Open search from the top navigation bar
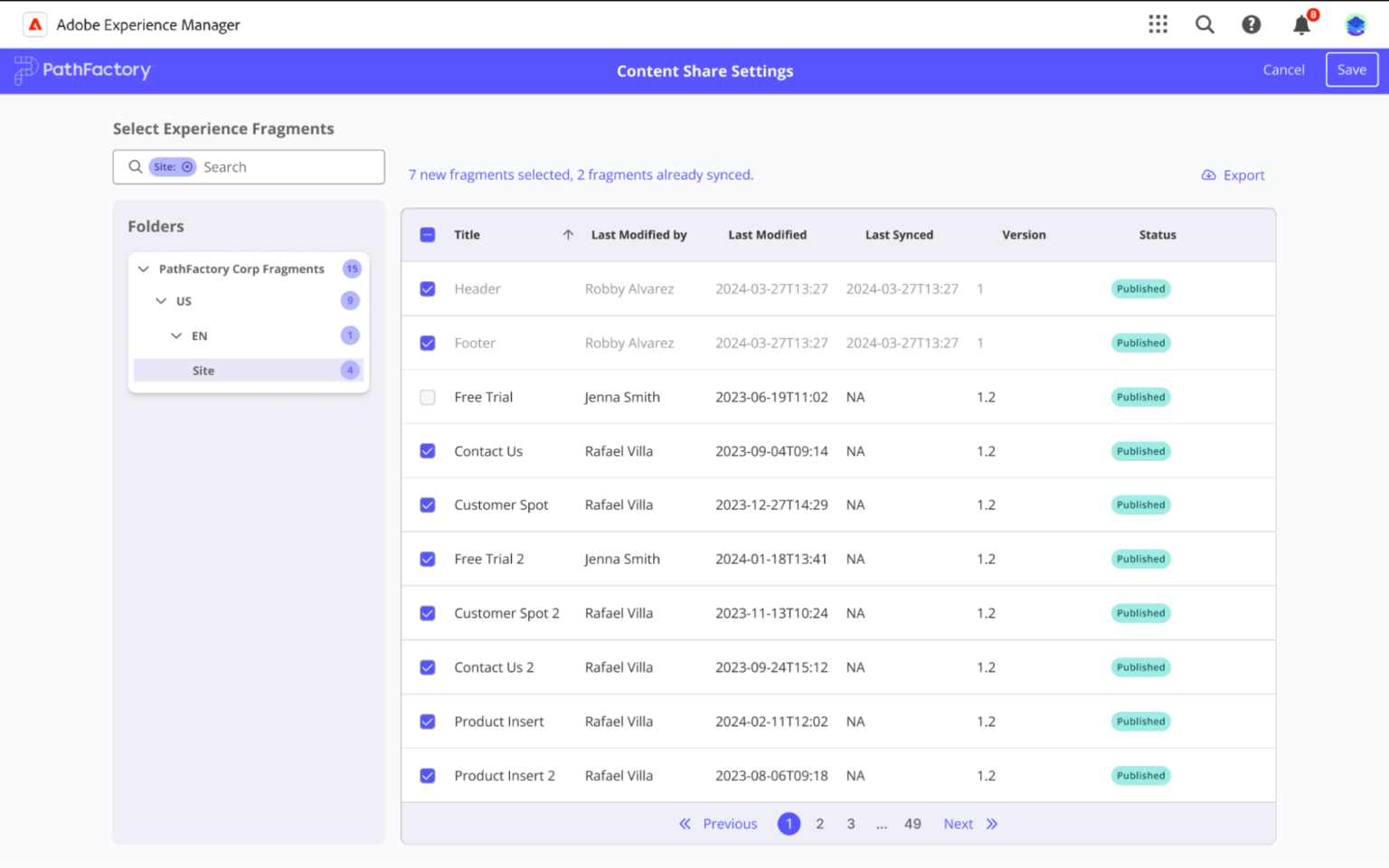 click(1205, 24)
